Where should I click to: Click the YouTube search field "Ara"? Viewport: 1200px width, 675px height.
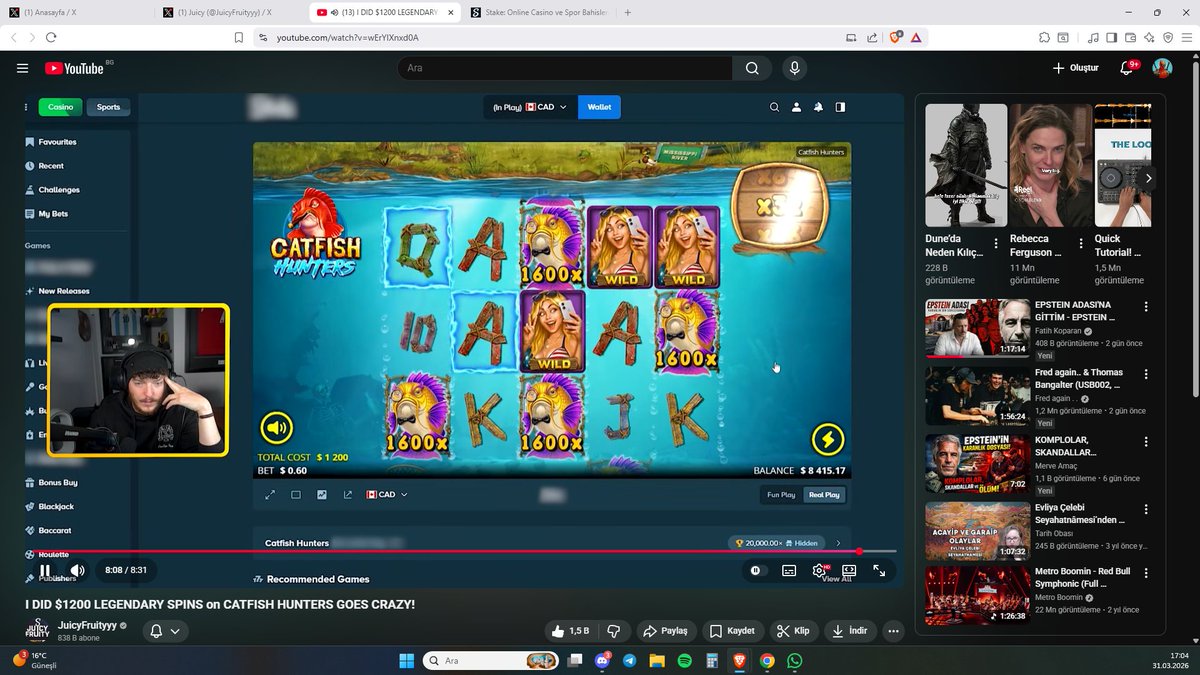565,68
